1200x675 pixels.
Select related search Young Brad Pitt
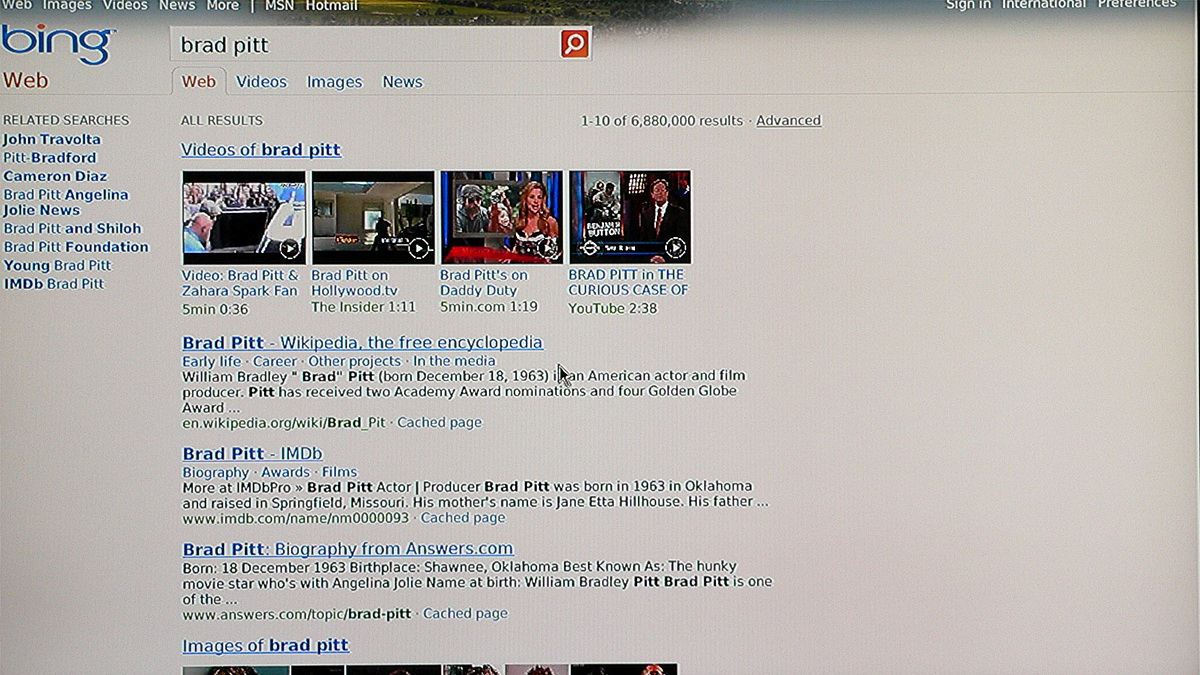pos(57,266)
